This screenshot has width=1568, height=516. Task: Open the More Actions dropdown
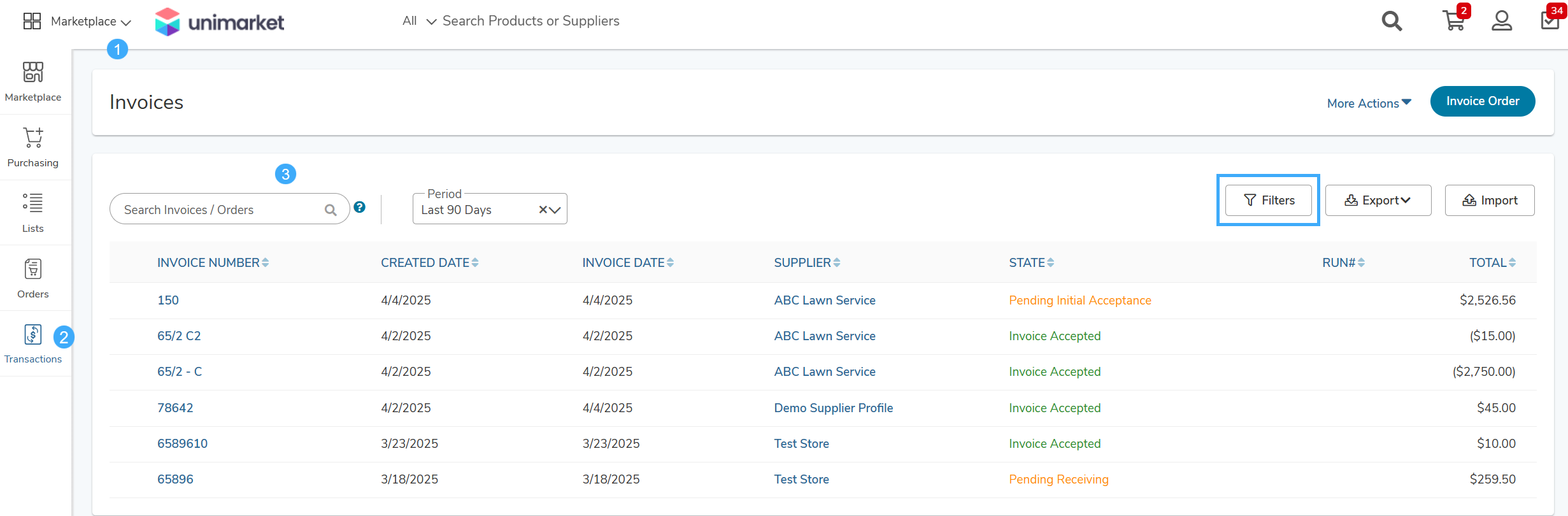click(x=1369, y=103)
